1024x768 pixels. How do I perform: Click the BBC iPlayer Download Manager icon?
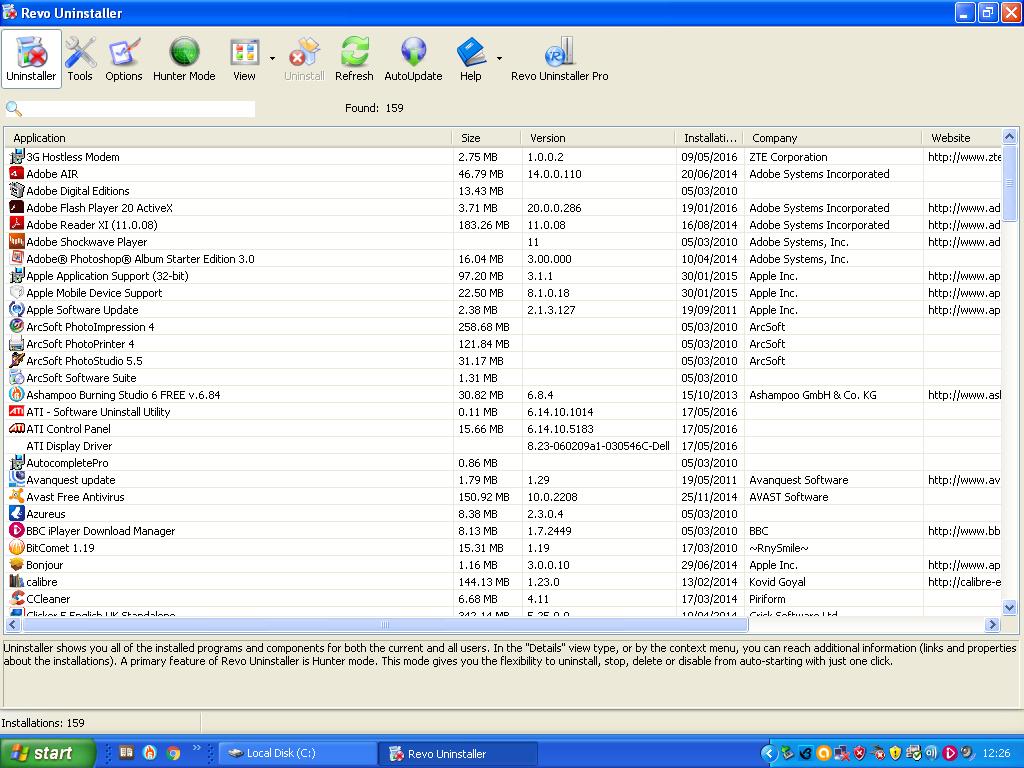(16, 530)
